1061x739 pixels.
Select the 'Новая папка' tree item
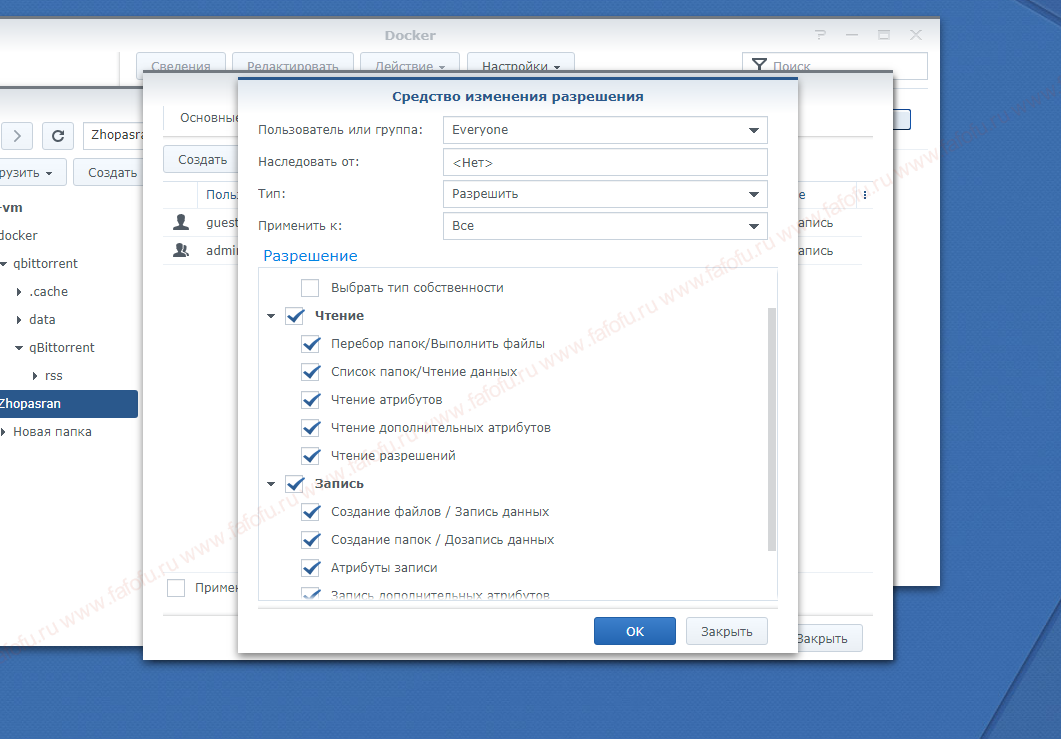tap(52, 432)
